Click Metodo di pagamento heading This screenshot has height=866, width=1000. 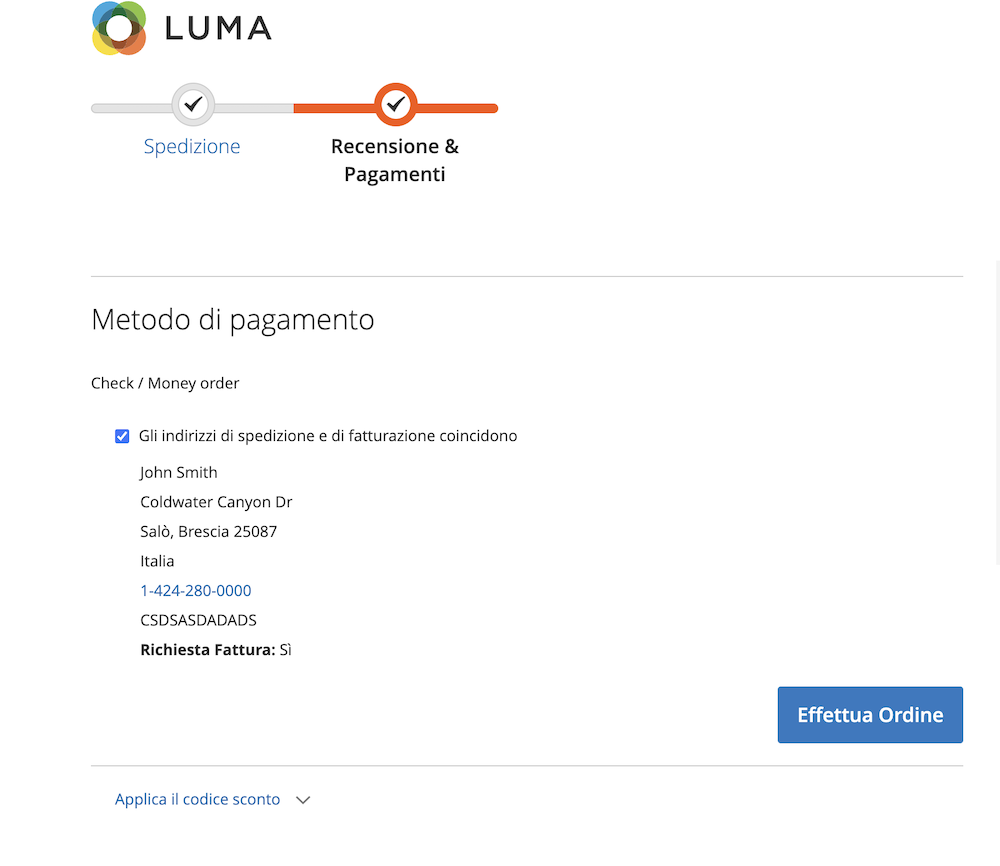click(x=233, y=319)
